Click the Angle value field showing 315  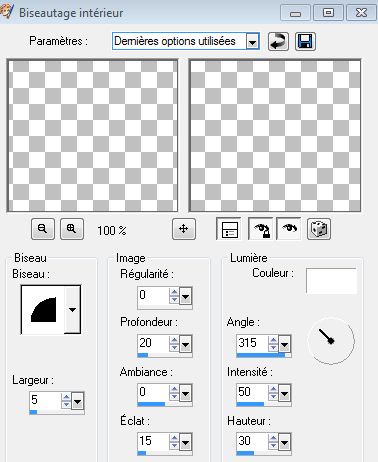coord(252,344)
